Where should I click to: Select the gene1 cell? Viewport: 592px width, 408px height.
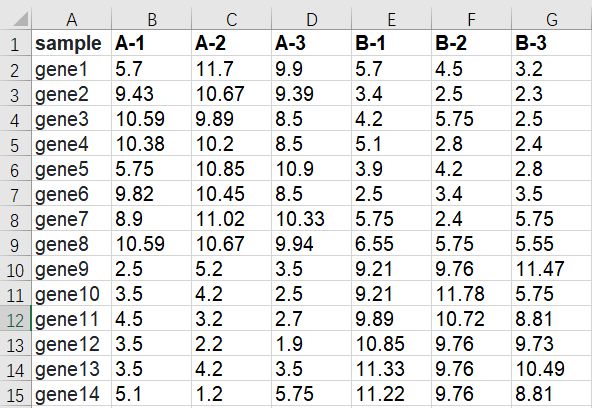click(72, 68)
